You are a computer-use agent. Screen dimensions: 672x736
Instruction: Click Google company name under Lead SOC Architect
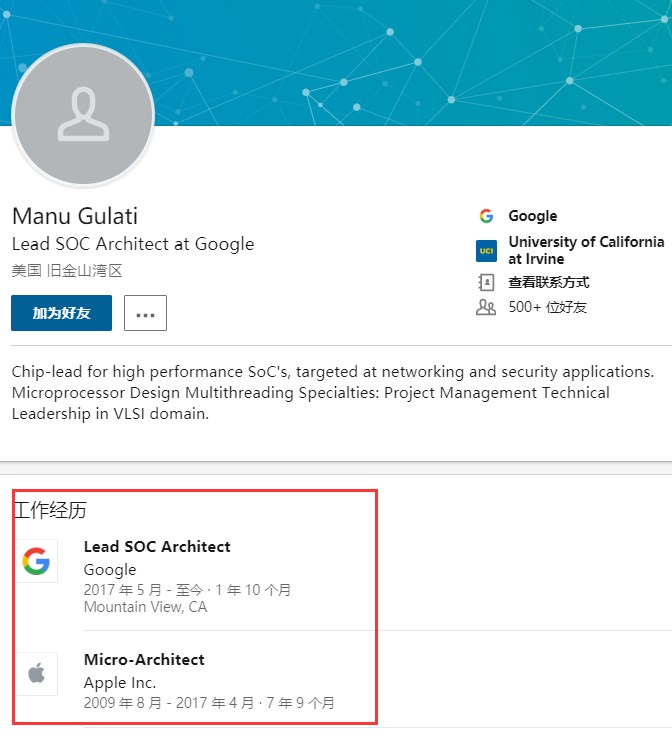[x=110, y=570]
